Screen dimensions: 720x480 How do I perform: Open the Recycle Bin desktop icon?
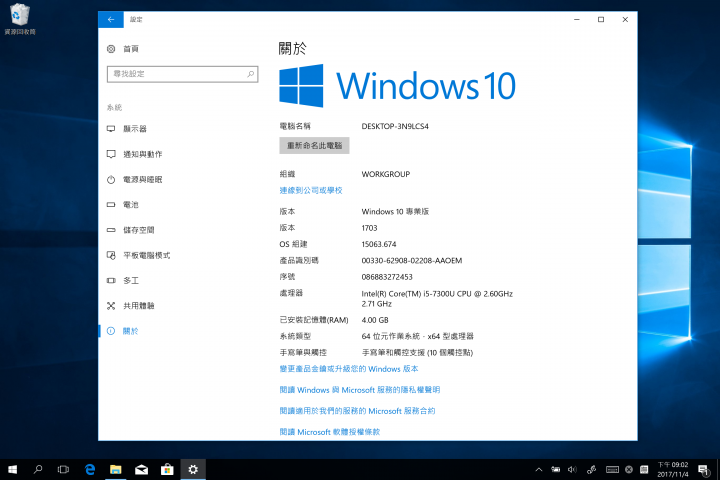(x=19, y=19)
